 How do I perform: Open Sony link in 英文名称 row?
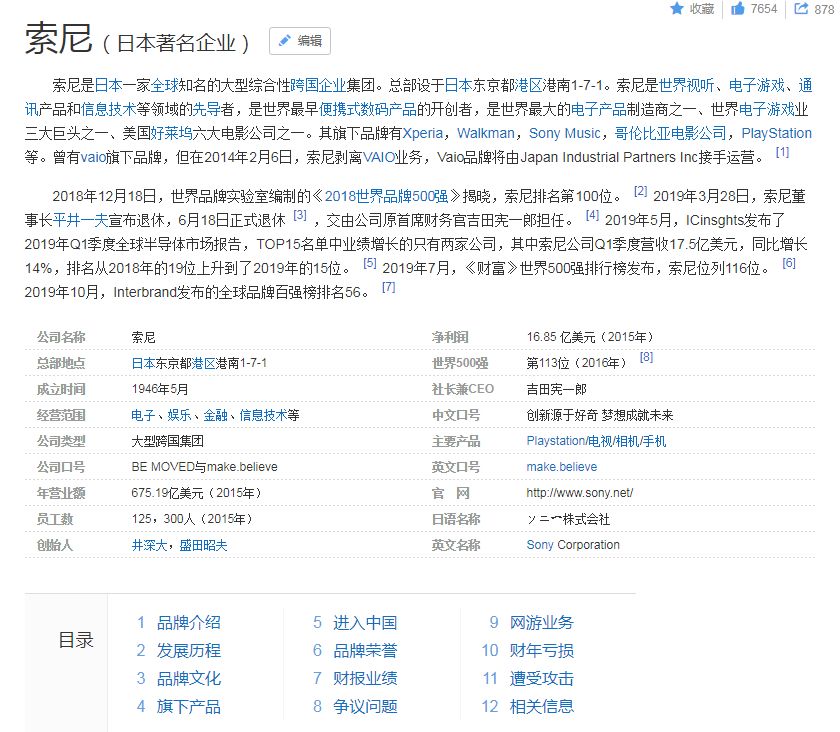(539, 545)
